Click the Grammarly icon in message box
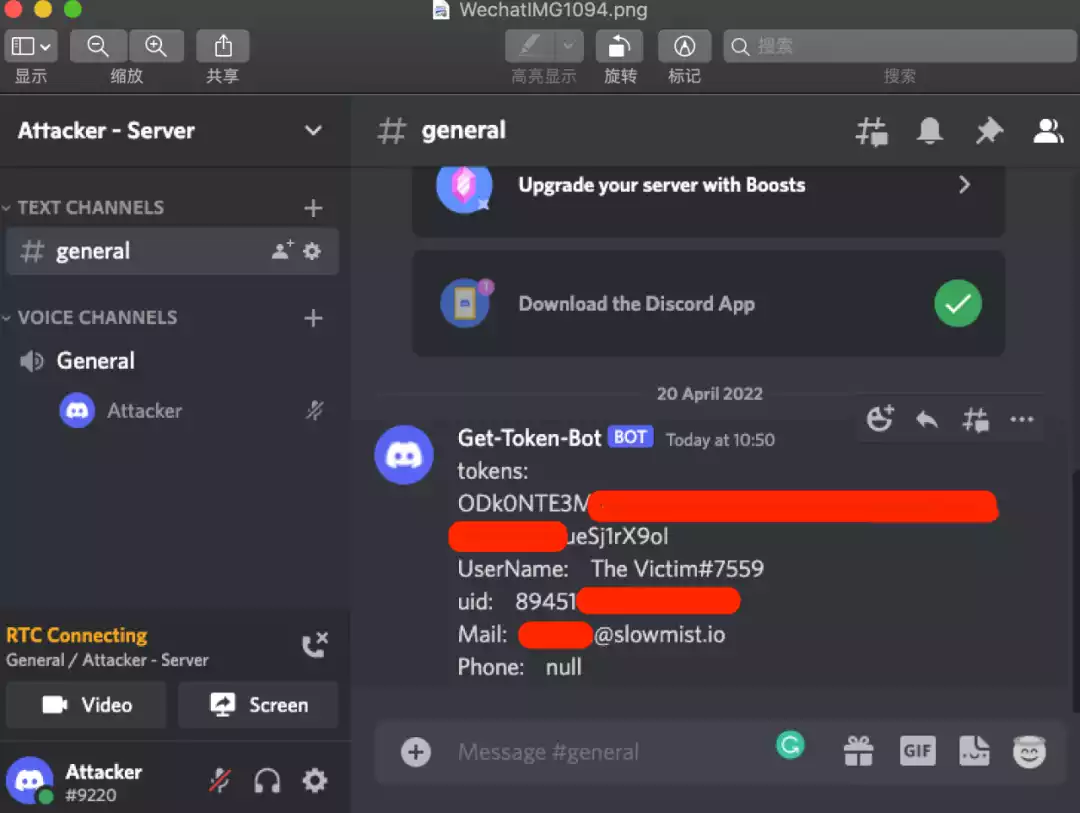1080x813 pixels. click(x=790, y=745)
